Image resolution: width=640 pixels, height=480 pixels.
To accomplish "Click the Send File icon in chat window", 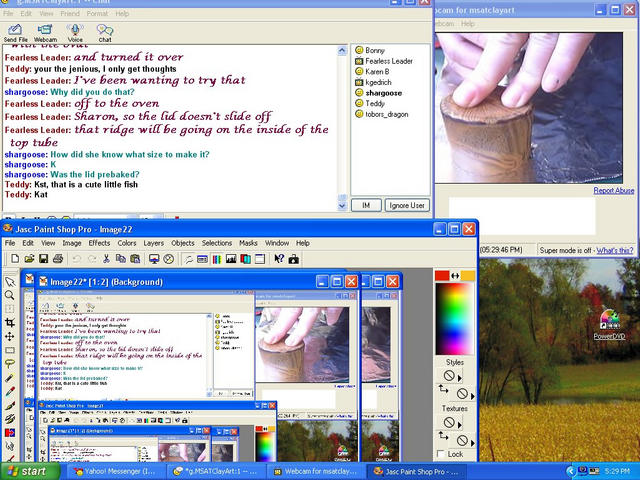I will (x=16, y=33).
